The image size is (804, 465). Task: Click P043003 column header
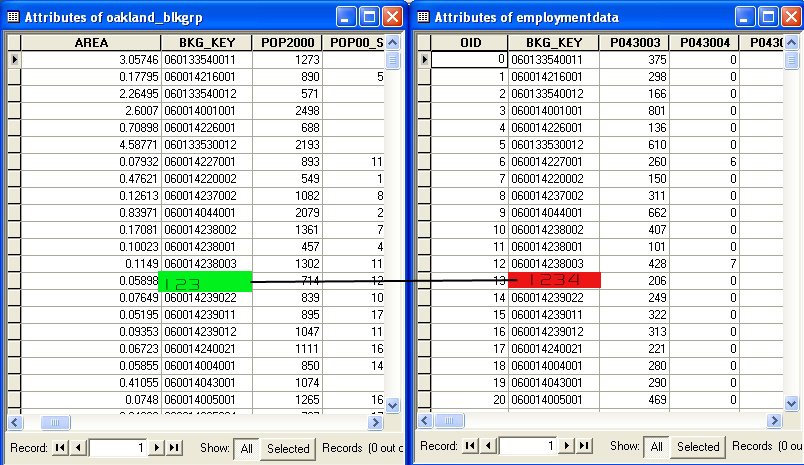coord(635,43)
